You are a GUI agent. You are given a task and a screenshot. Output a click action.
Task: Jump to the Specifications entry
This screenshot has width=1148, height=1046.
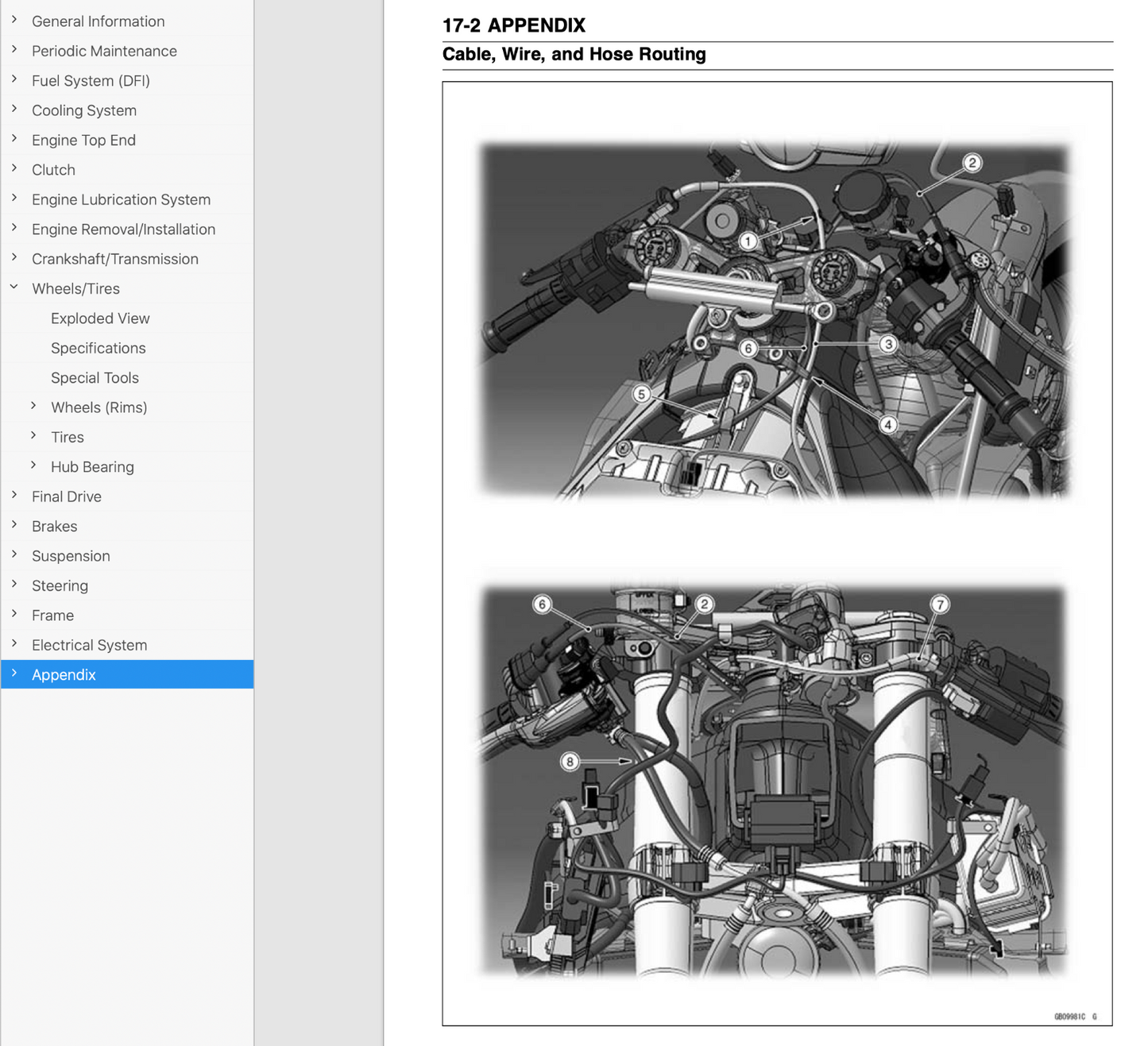pyautogui.click(x=99, y=348)
